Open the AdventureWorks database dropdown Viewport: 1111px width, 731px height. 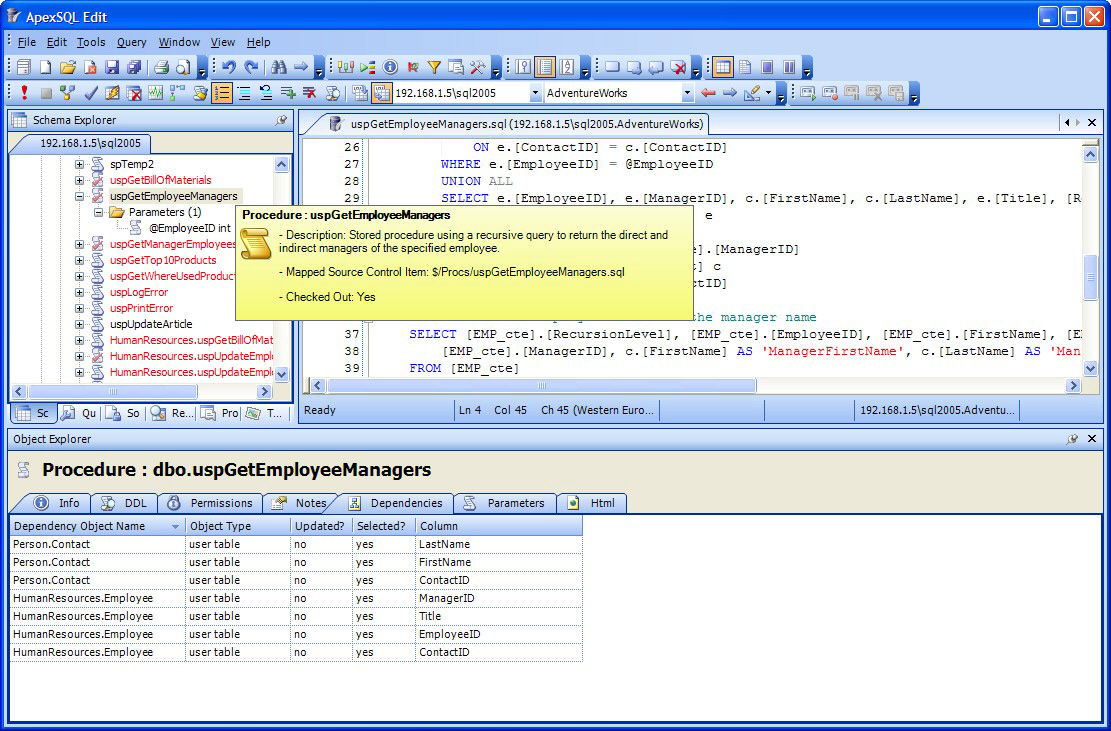coord(687,93)
